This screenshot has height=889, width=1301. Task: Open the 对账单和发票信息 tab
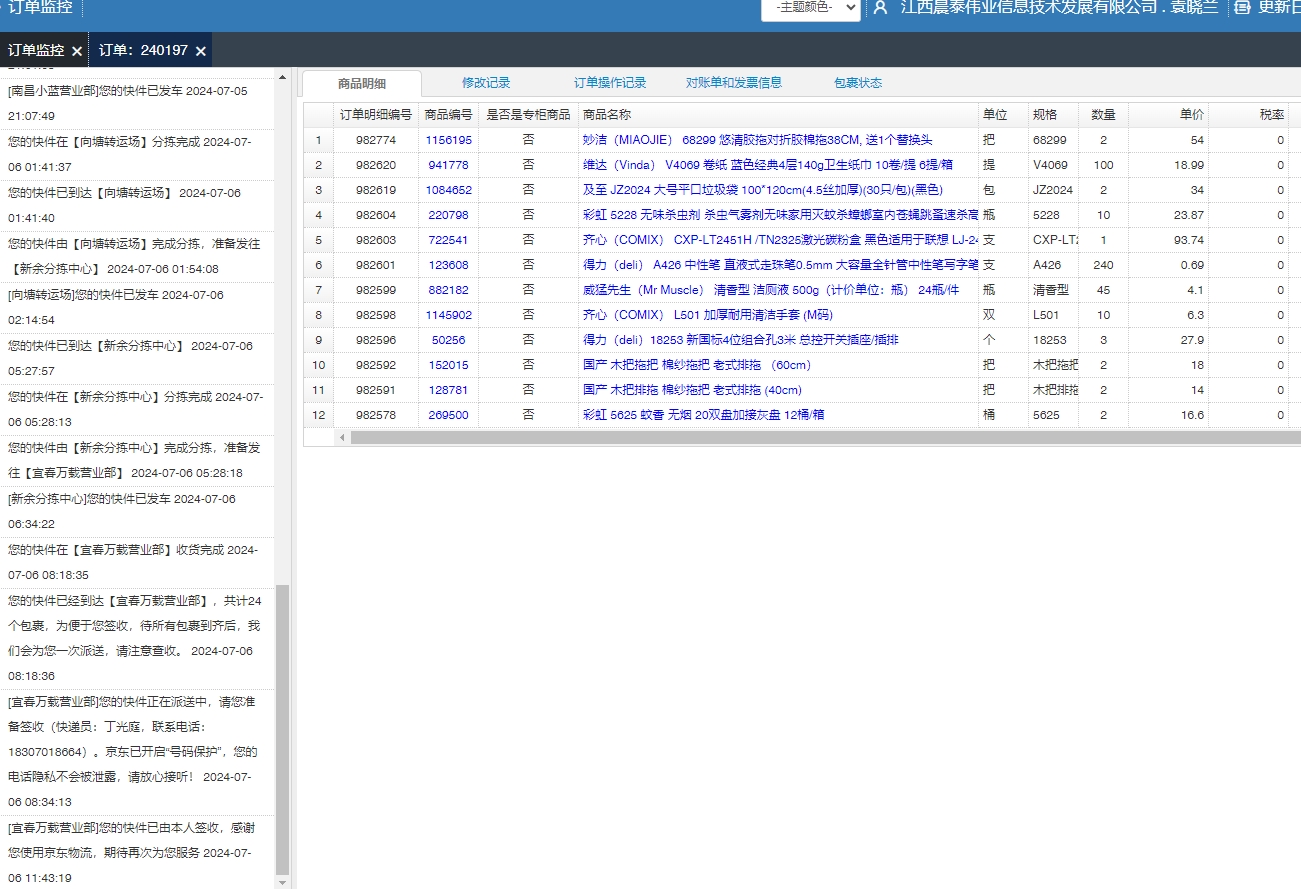(734, 83)
